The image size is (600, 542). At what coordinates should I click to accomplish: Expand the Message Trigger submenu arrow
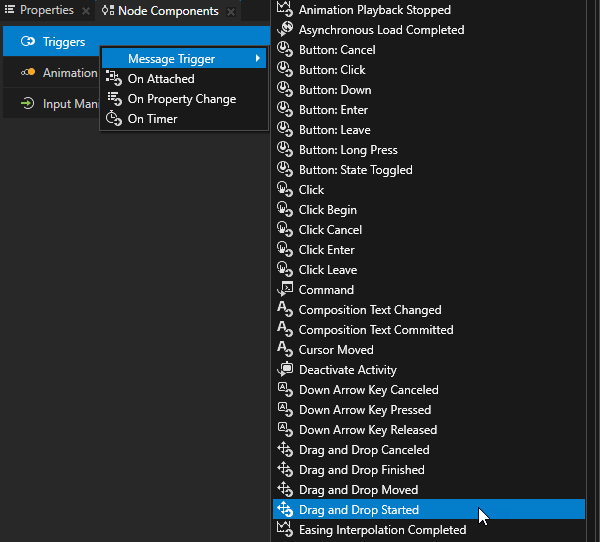point(258,58)
